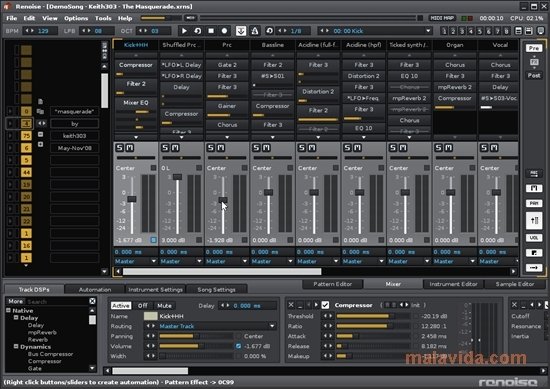Click the VOL icon in right sidebar

click(534, 237)
